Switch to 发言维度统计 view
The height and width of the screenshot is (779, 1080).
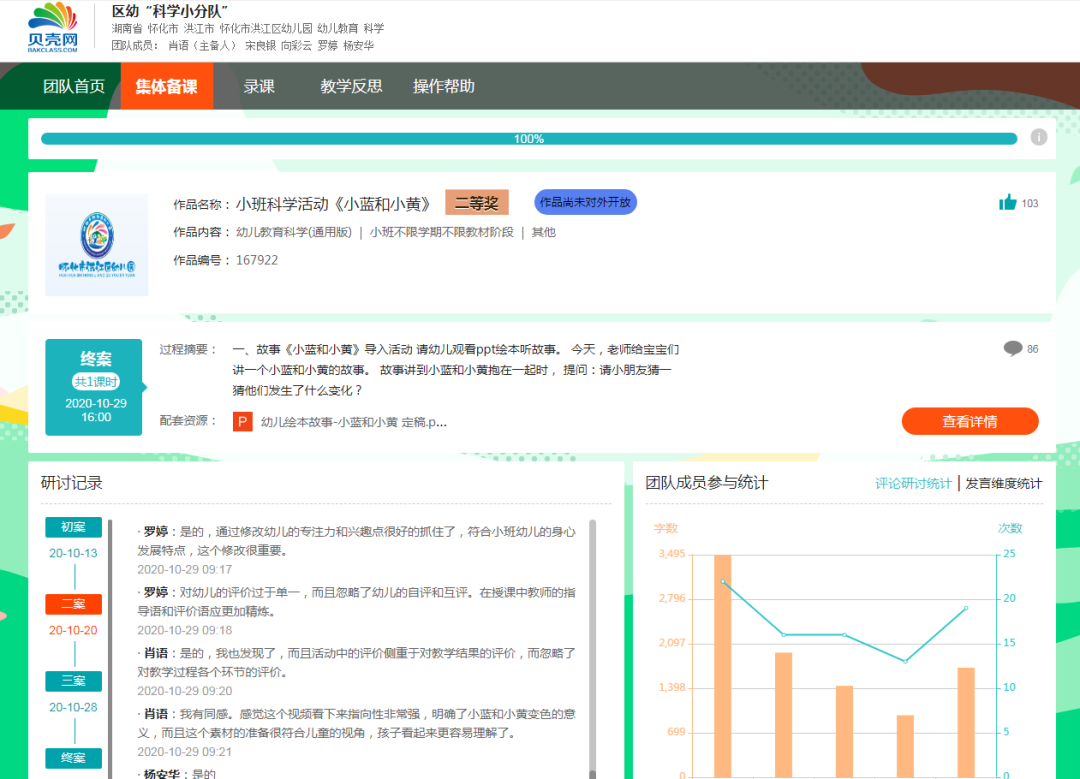pos(1004,484)
